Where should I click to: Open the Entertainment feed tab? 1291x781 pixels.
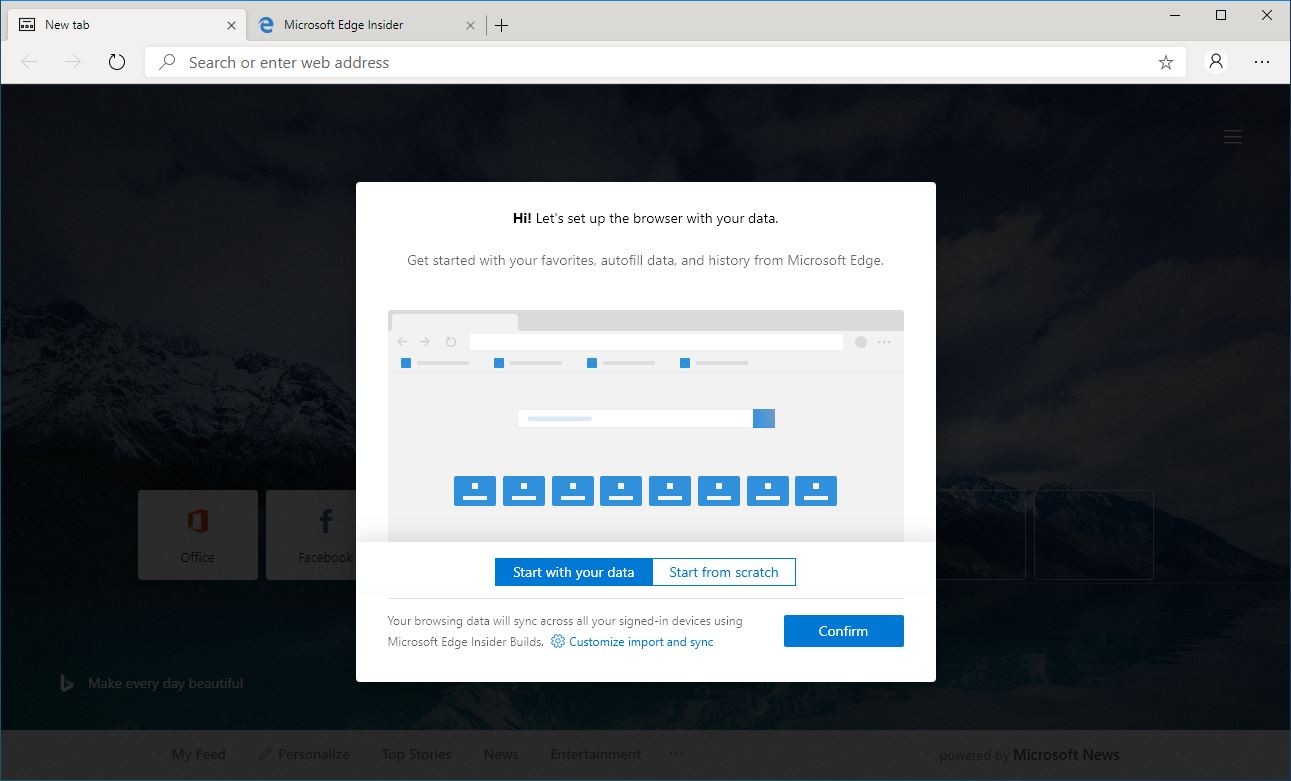pos(596,754)
